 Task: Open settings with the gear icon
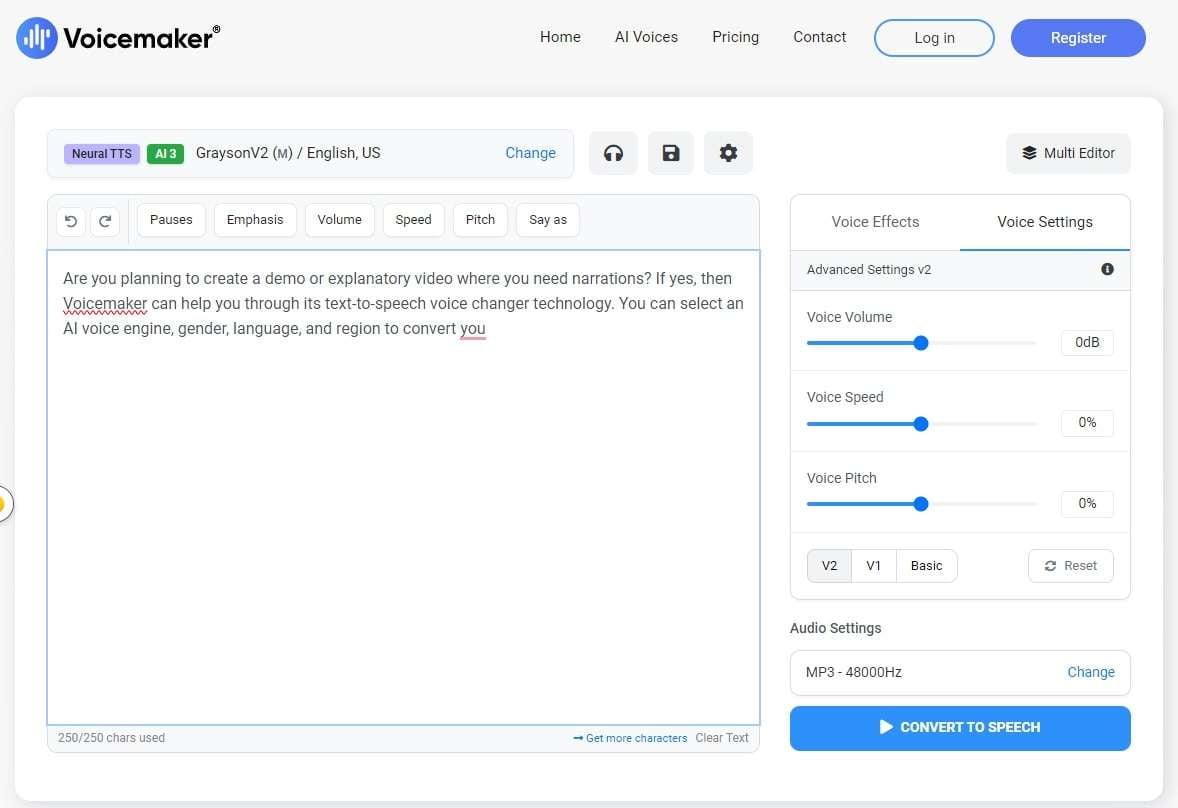pos(728,153)
